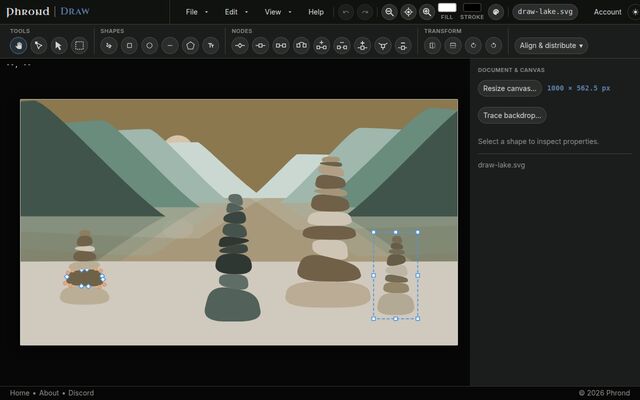Open the white Fill color swatch
The width and height of the screenshot is (640, 400).
pyautogui.click(x=447, y=7)
